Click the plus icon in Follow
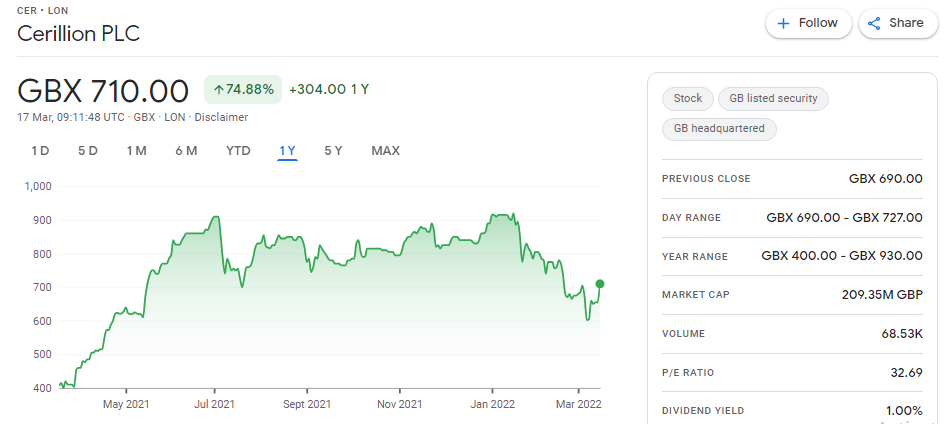Viewport: 945px width, 424px height. (783, 23)
